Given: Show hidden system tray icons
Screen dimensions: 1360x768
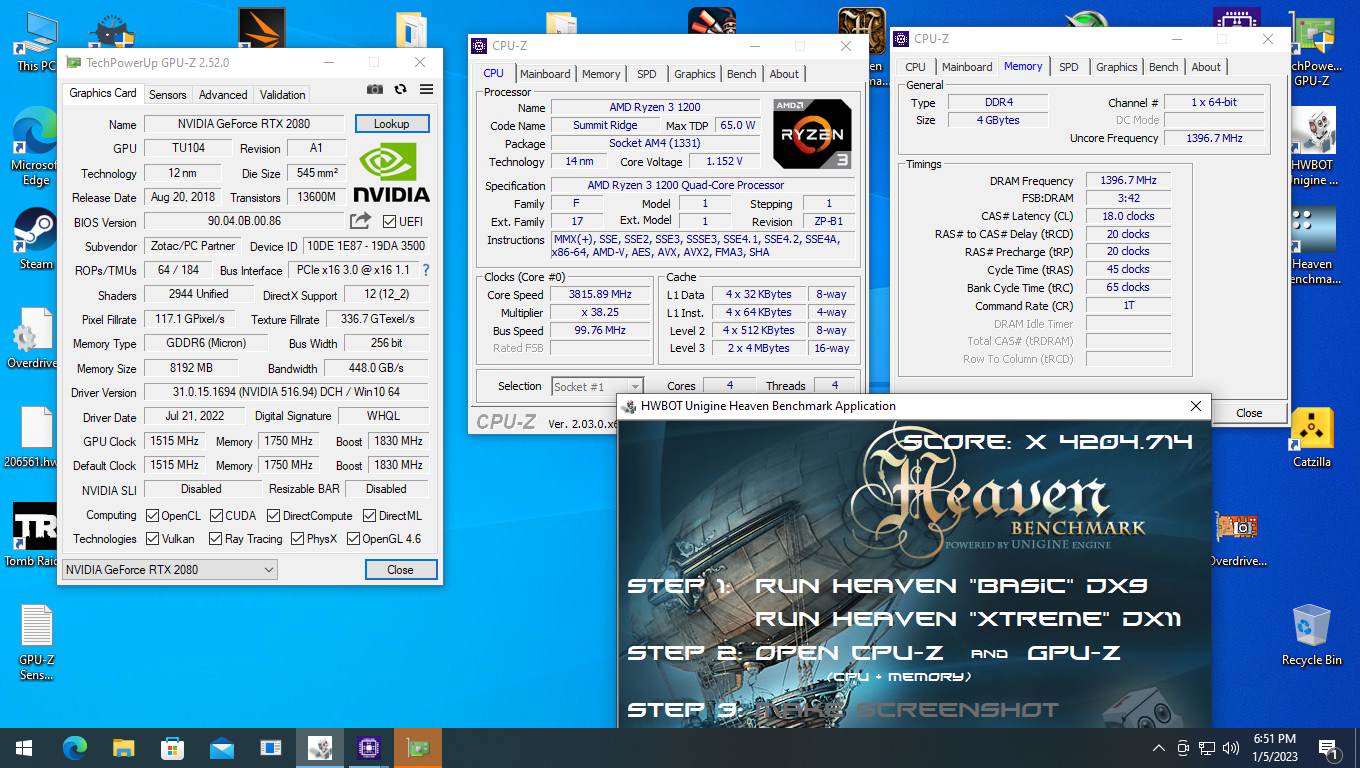Looking at the screenshot, I should point(1159,748).
